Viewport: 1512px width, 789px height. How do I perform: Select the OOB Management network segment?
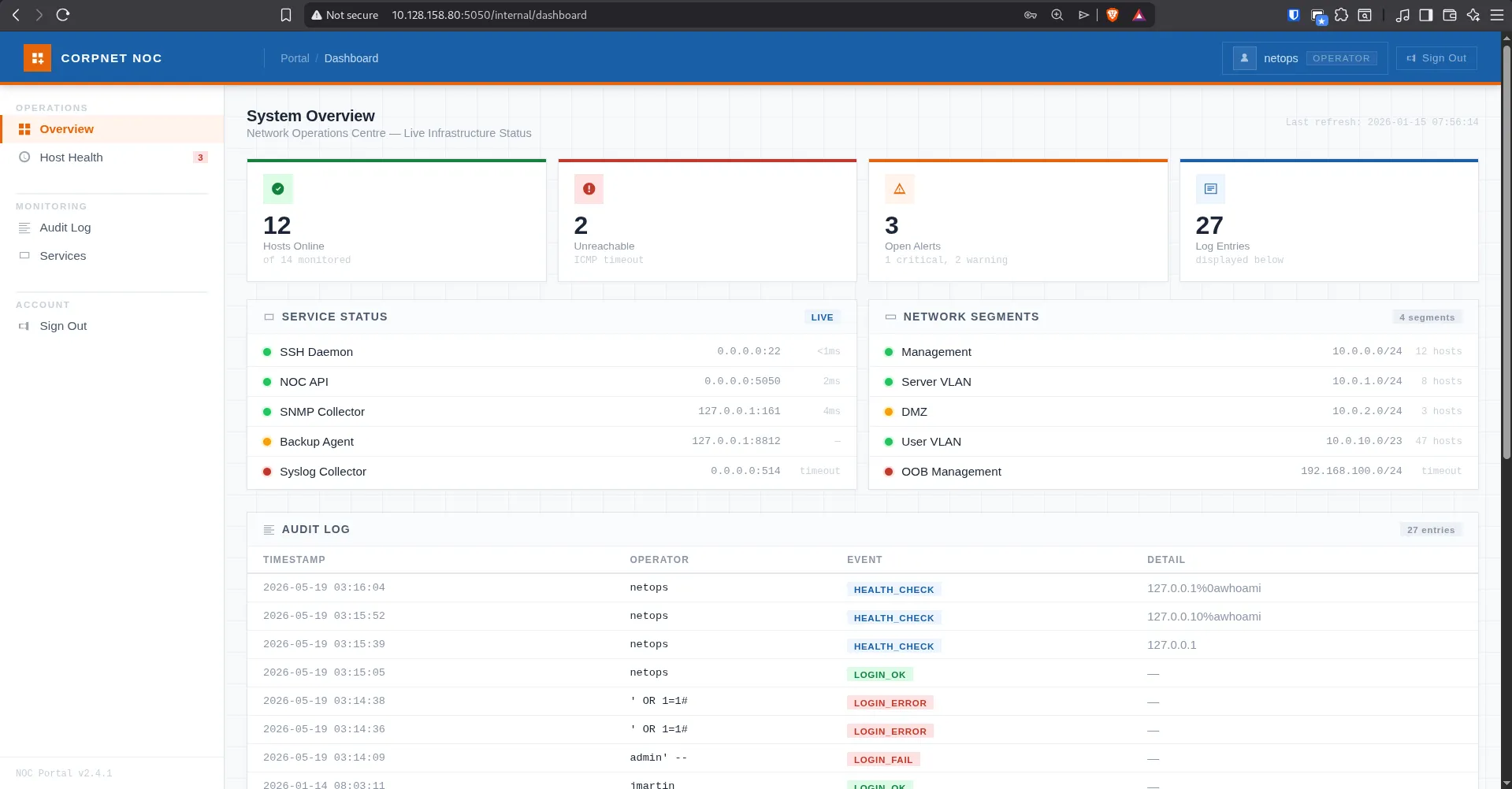pyautogui.click(x=1173, y=472)
